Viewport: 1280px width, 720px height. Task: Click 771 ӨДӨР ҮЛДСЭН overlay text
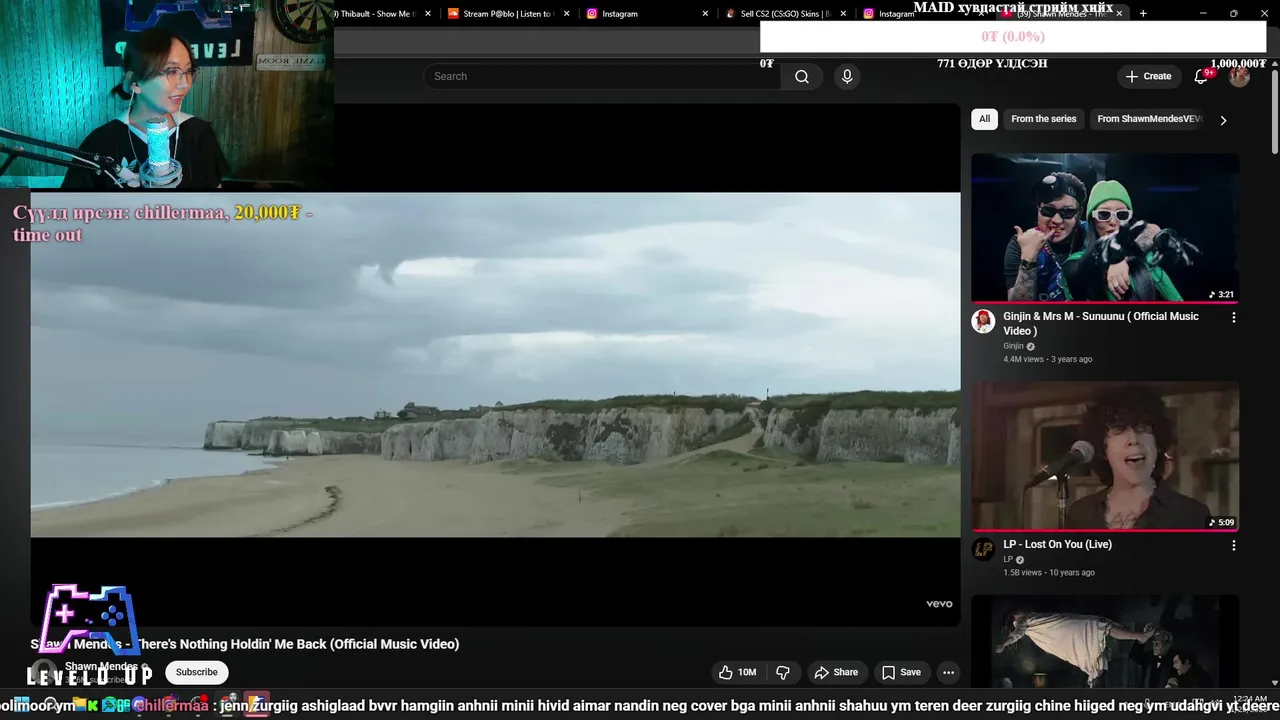(992, 63)
